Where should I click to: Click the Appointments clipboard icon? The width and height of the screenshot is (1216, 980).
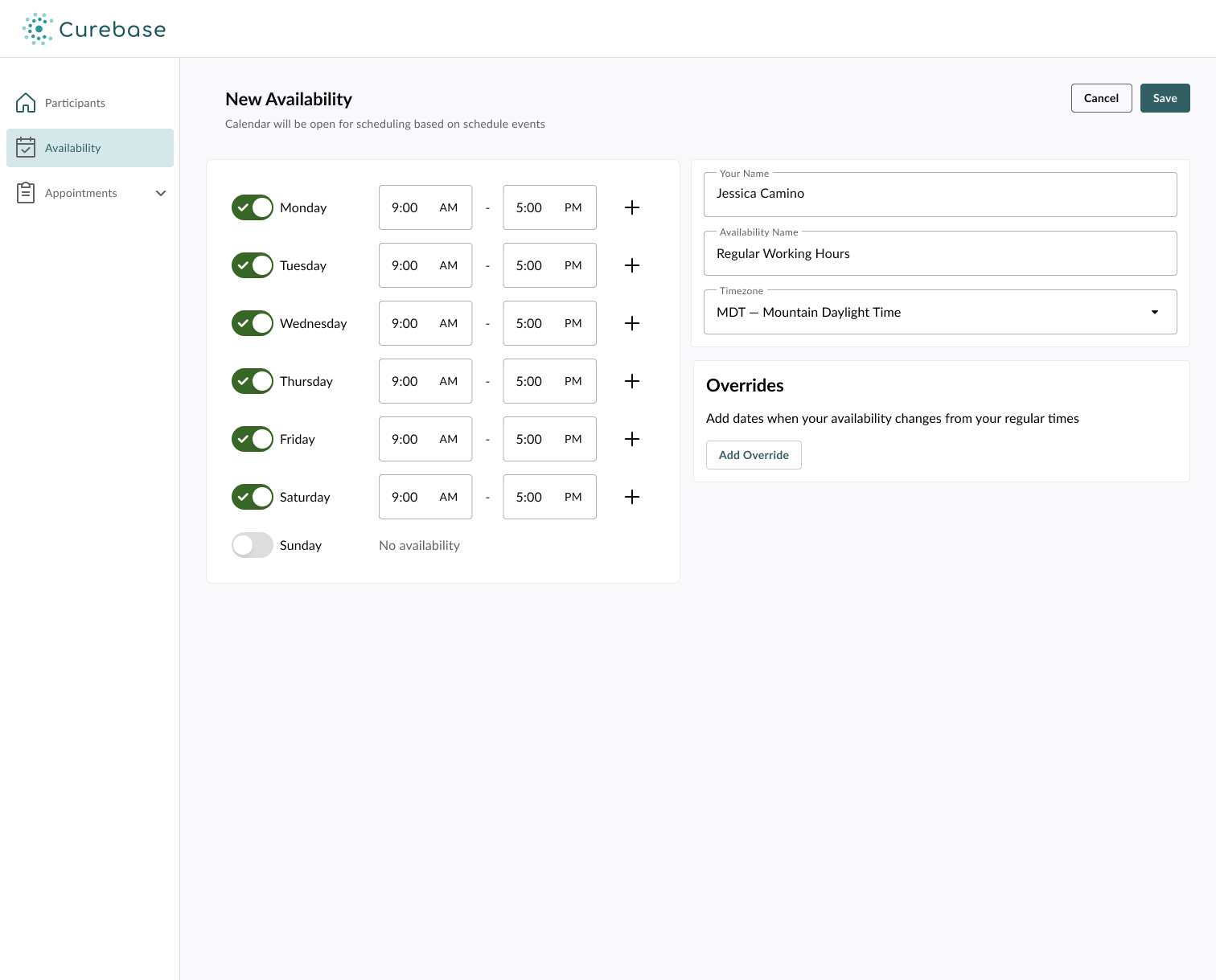tap(26, 193)
